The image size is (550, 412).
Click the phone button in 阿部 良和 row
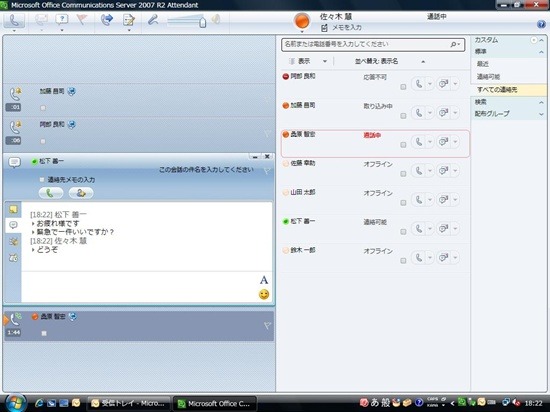(418, 84)
